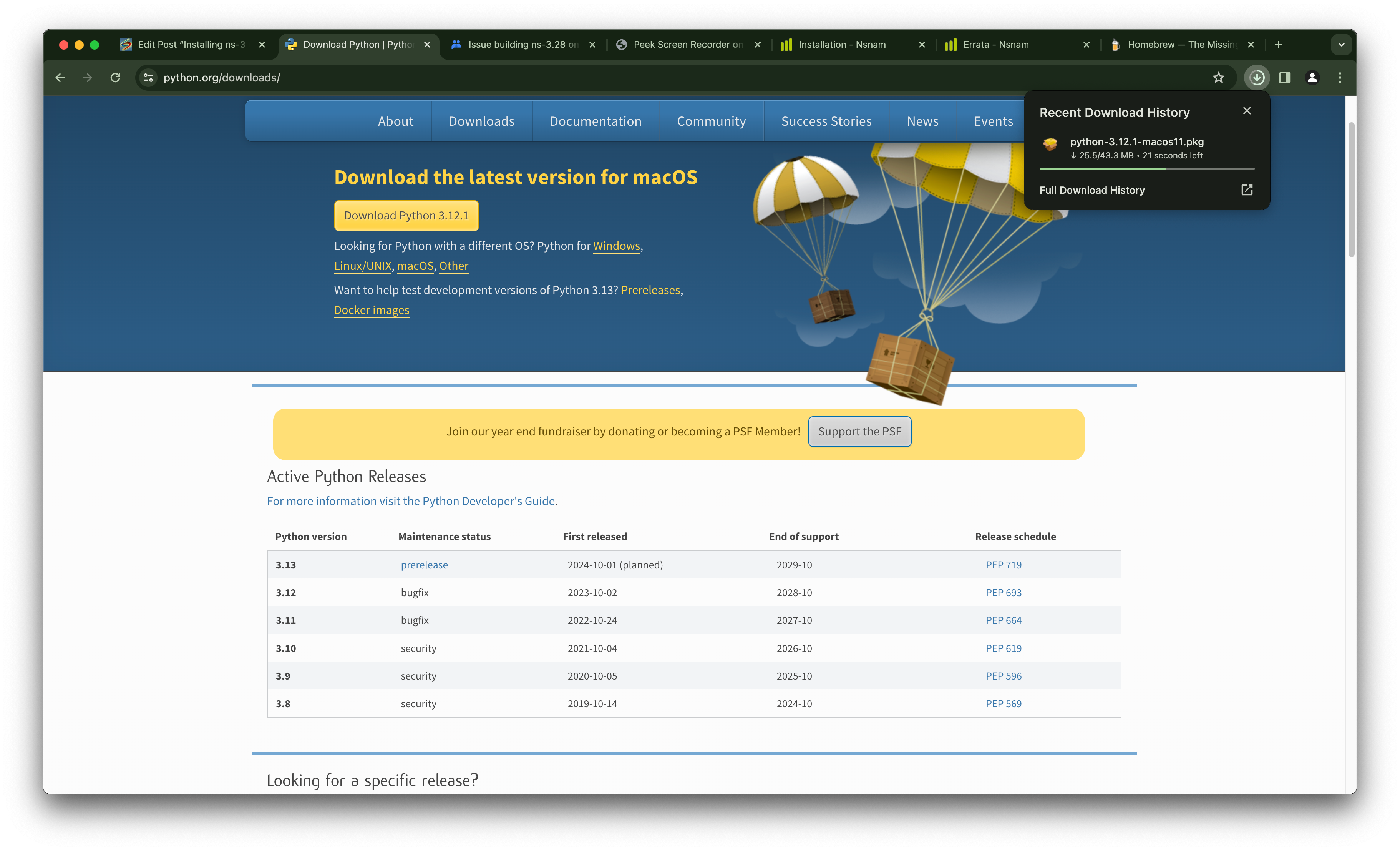This screenshot has width=1400, height=851.
Task: Click the macOS green fullscreen button
Action: tap(94, 44)
